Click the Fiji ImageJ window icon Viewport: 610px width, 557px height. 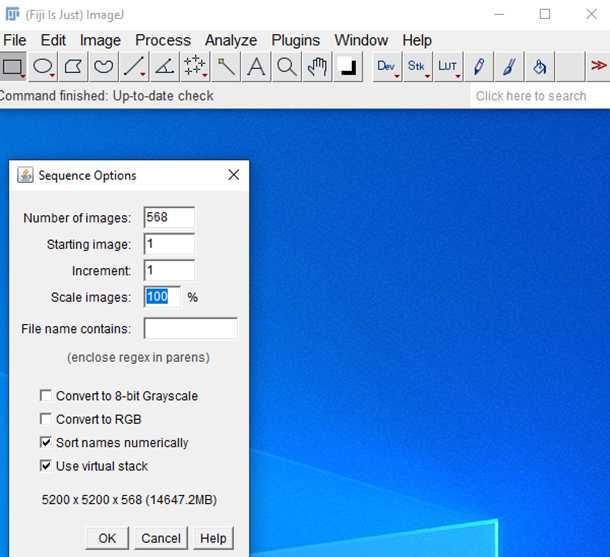[12, 14]
